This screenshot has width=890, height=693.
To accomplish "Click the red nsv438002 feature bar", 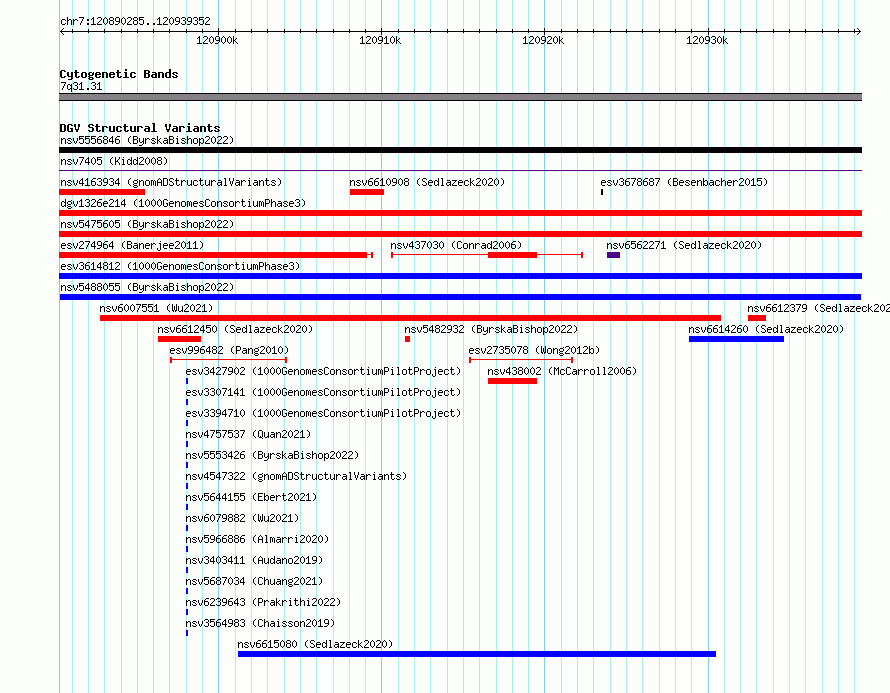I will click(x=512, y=381).
